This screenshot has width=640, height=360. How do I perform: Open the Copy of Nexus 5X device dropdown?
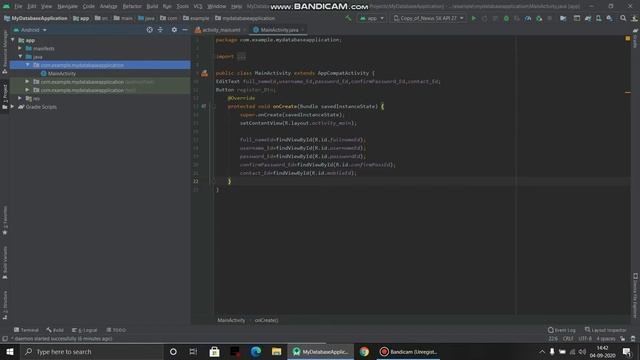click(x=428, y=18)
